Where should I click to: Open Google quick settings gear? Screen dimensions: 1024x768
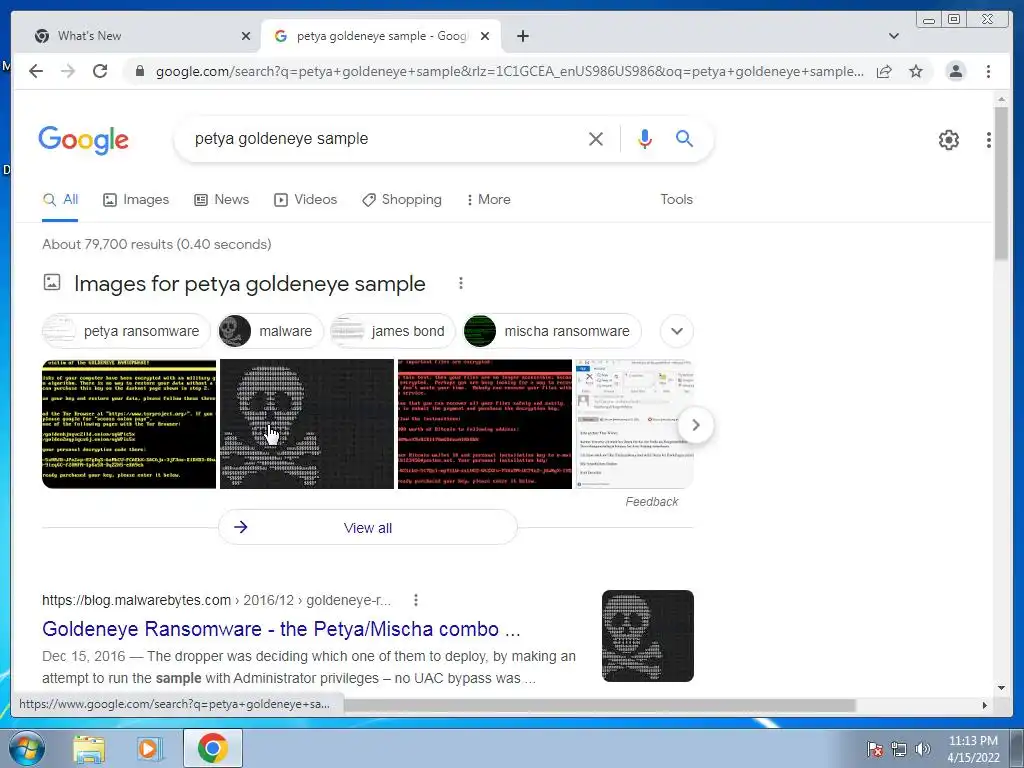[x=948, y=139]
